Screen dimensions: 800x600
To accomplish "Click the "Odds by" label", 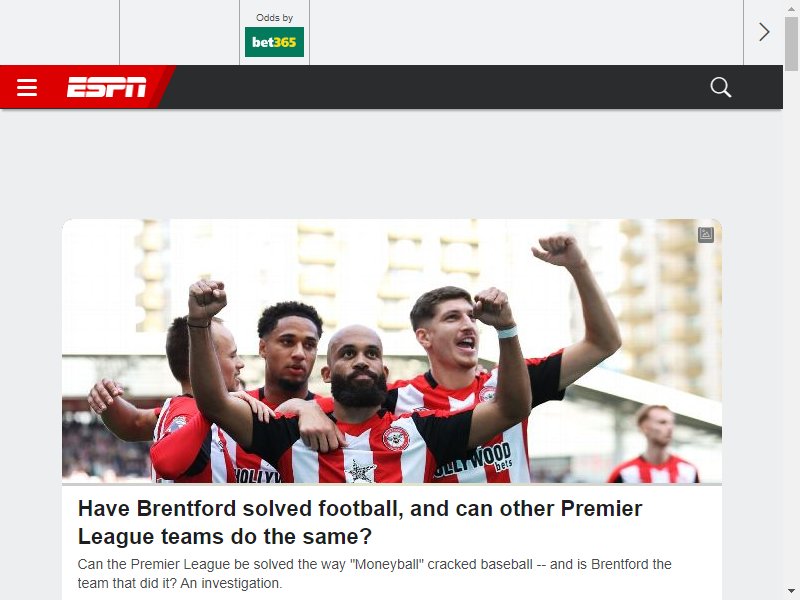I will [274, 18].
